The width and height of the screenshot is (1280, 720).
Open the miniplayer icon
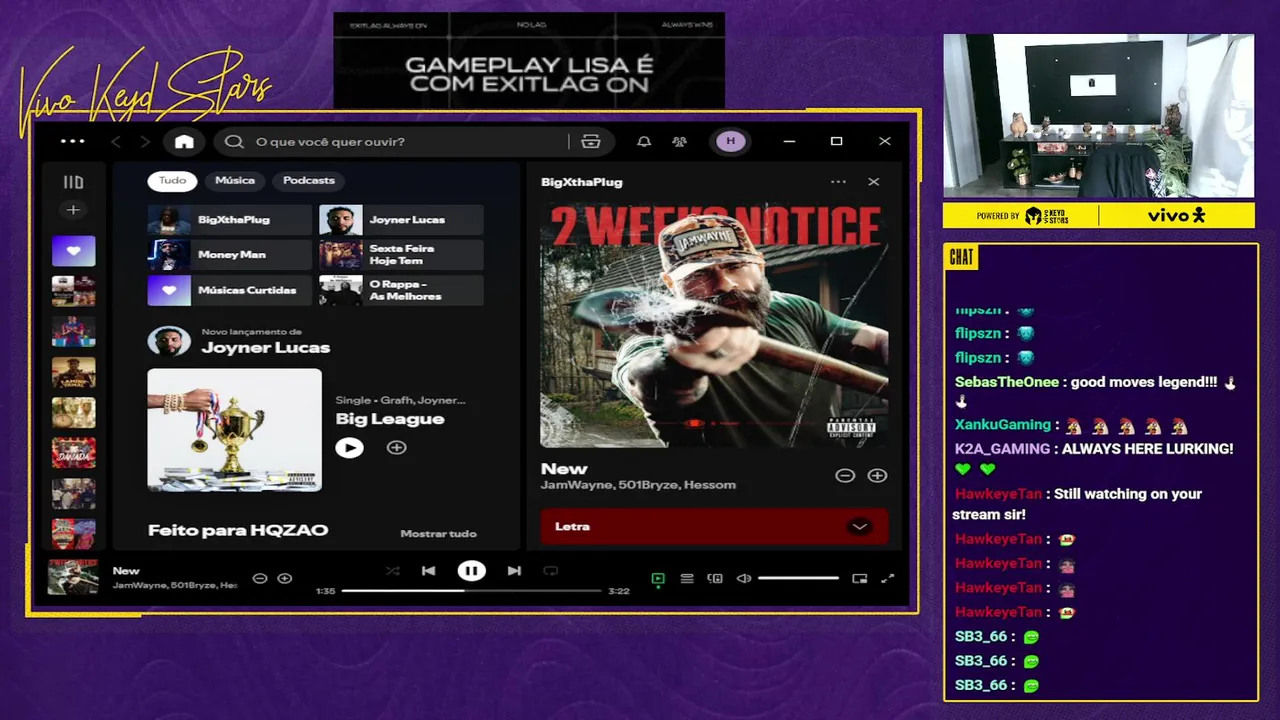pos(859,579)
